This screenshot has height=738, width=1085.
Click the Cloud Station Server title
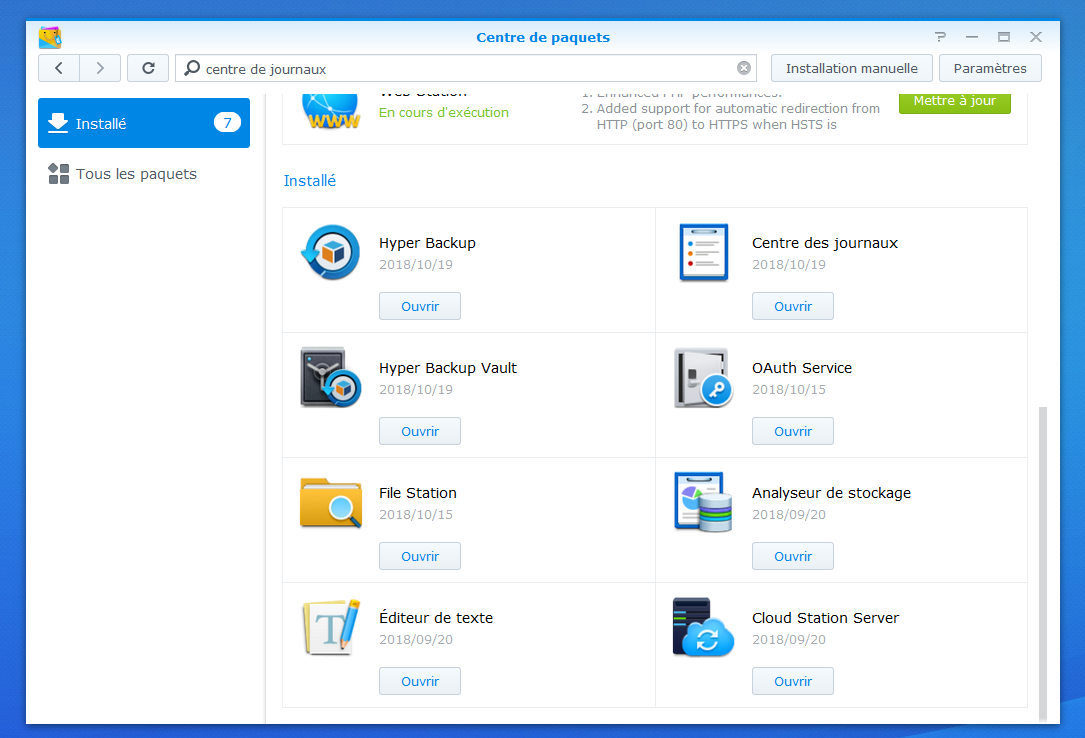click(x=826, y=618)
